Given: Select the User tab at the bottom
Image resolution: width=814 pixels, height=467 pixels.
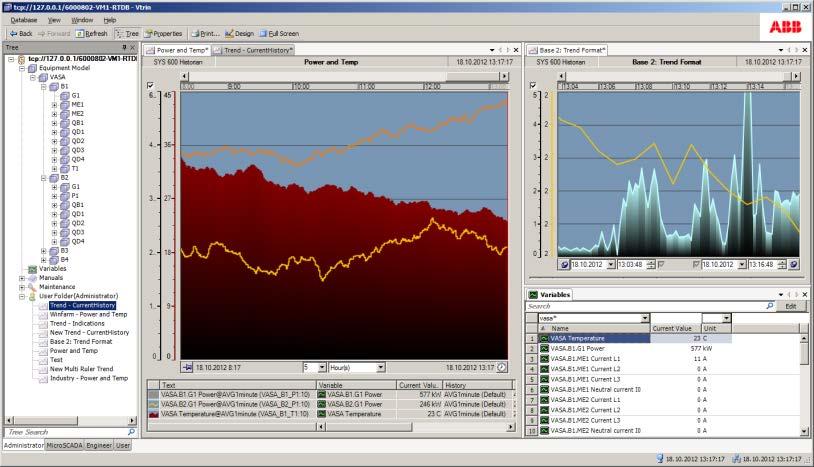Looking at the screenshot, I should 123,445.
